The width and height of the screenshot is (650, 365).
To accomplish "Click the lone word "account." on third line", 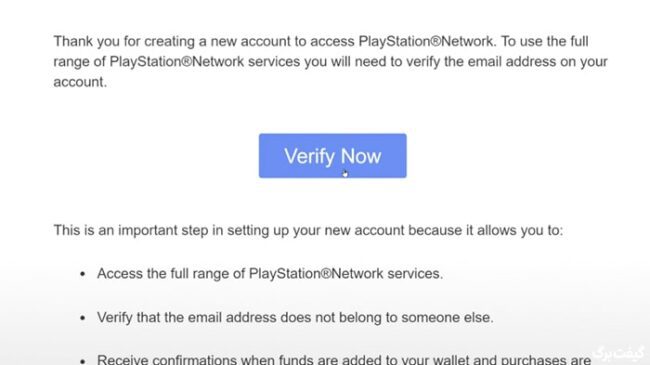I will point(80,82).
